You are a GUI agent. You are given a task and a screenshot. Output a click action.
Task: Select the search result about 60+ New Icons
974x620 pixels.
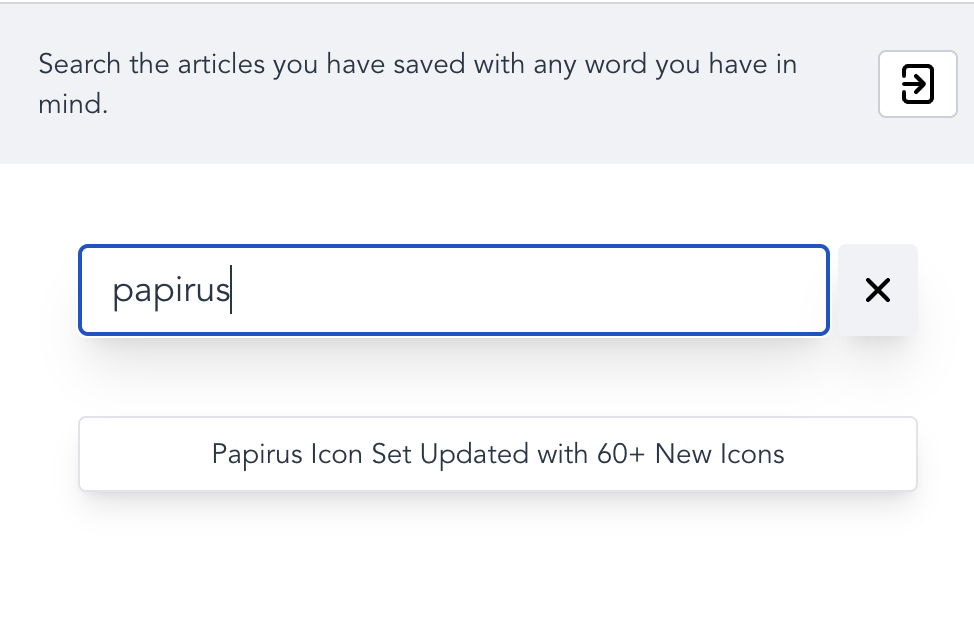click(498, 454)
